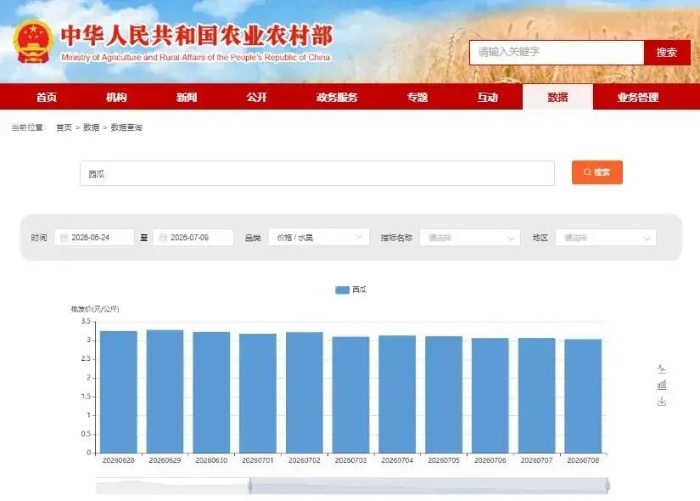The width and height of the screenshot is (700, 501).
Task: Open the 公开 nav tab
Action: click(x=257, y=97)
